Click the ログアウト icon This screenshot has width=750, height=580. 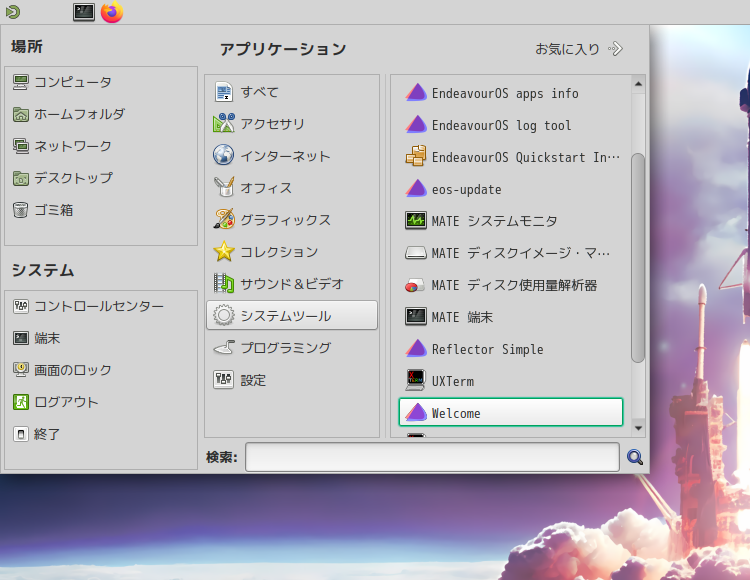click(21, 402)
